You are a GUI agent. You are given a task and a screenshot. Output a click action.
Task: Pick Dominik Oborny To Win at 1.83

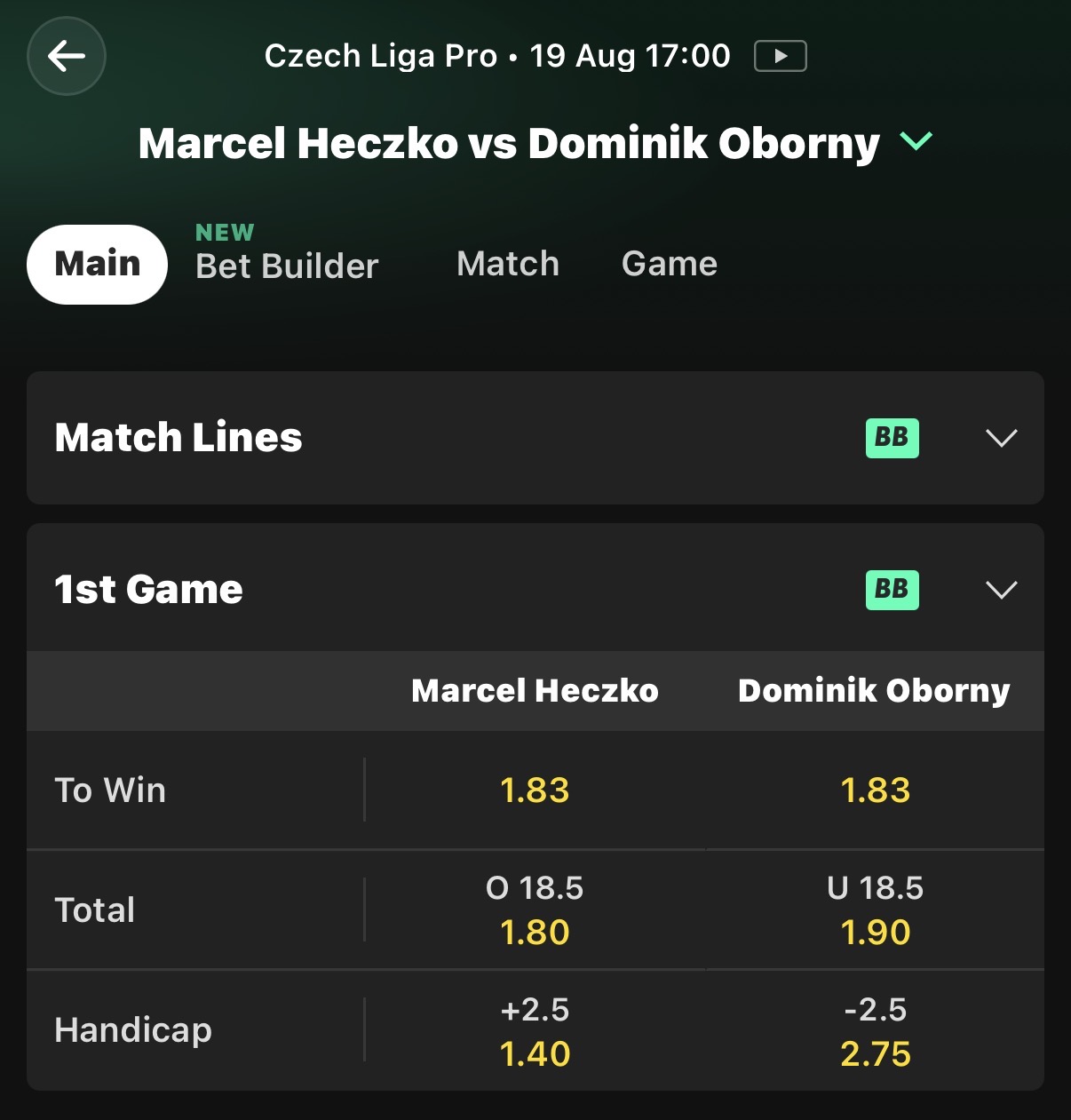coord(876,790)
